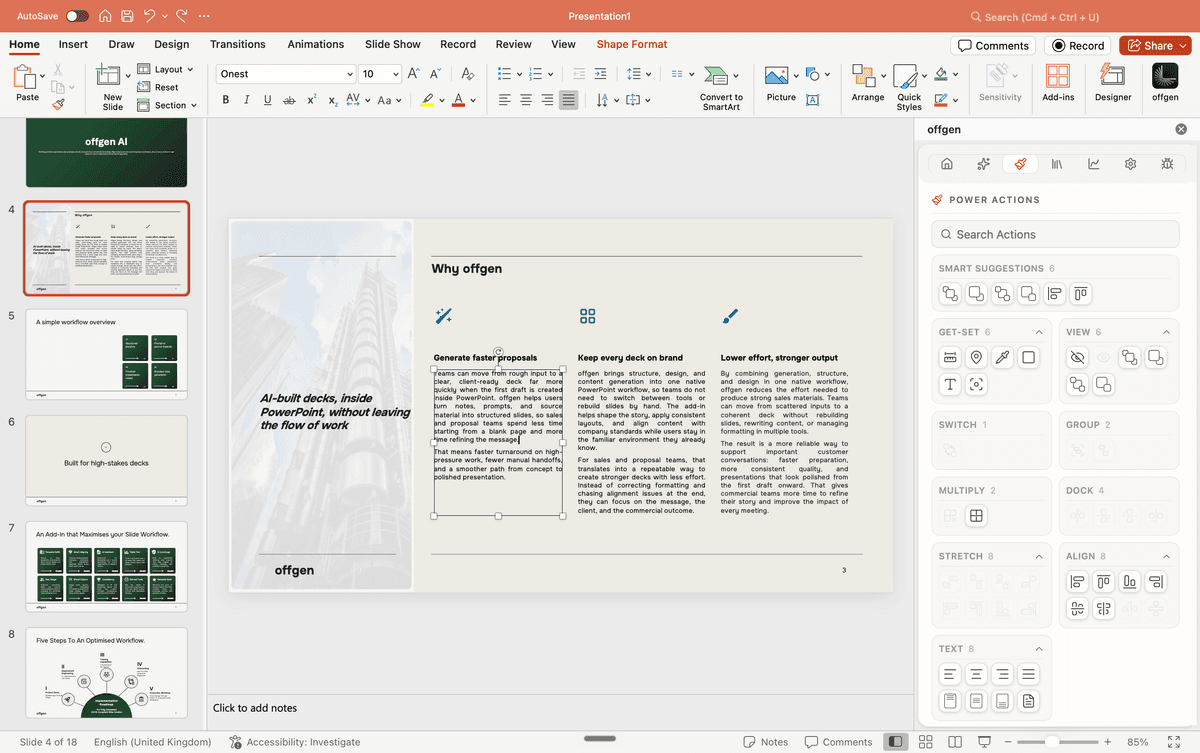1200x753 pixels.
Task: Open the Slide Show ribbon tab
Action: tap(393, 44)
